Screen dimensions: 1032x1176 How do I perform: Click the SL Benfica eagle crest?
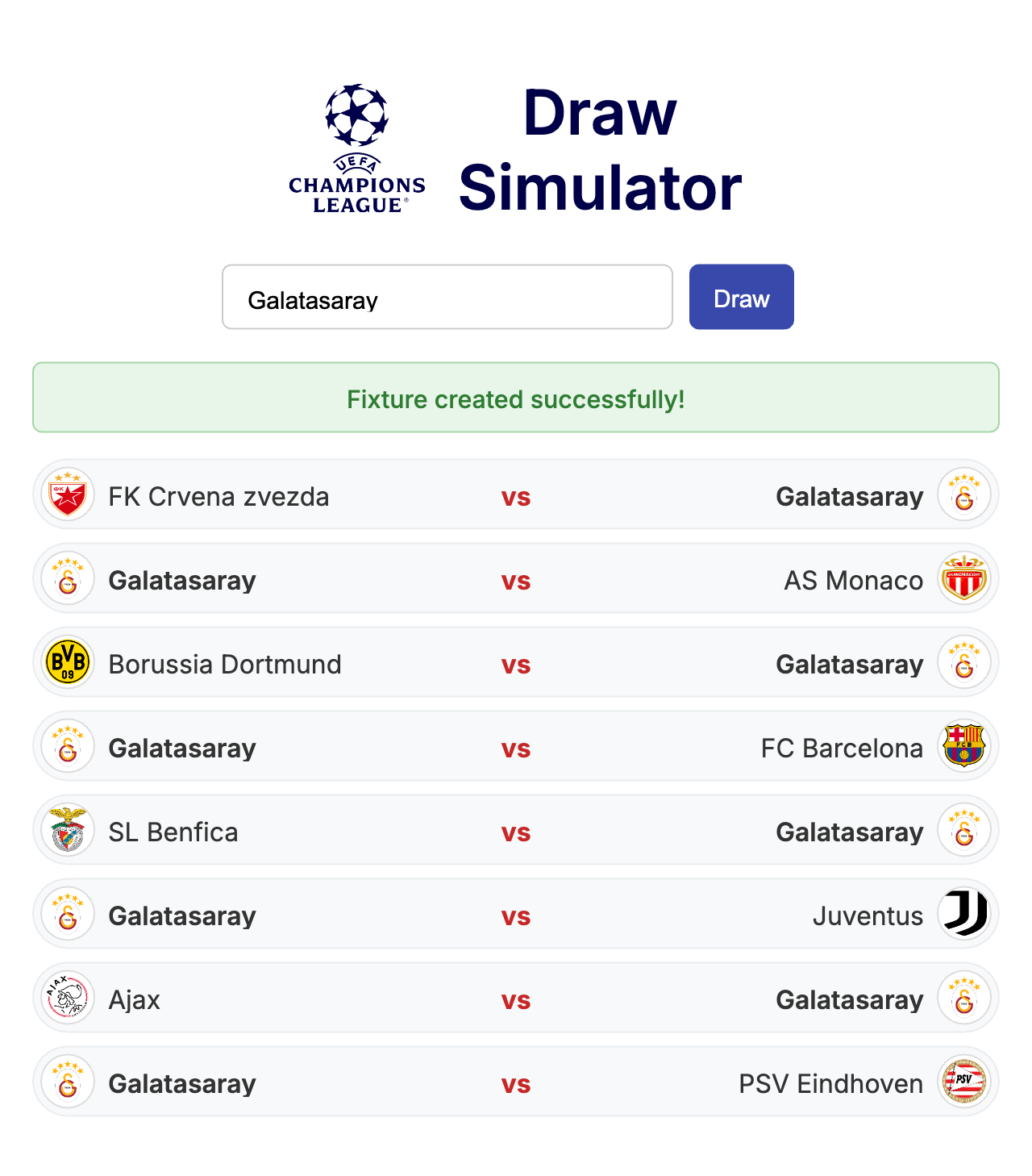(x=68, y=831)
